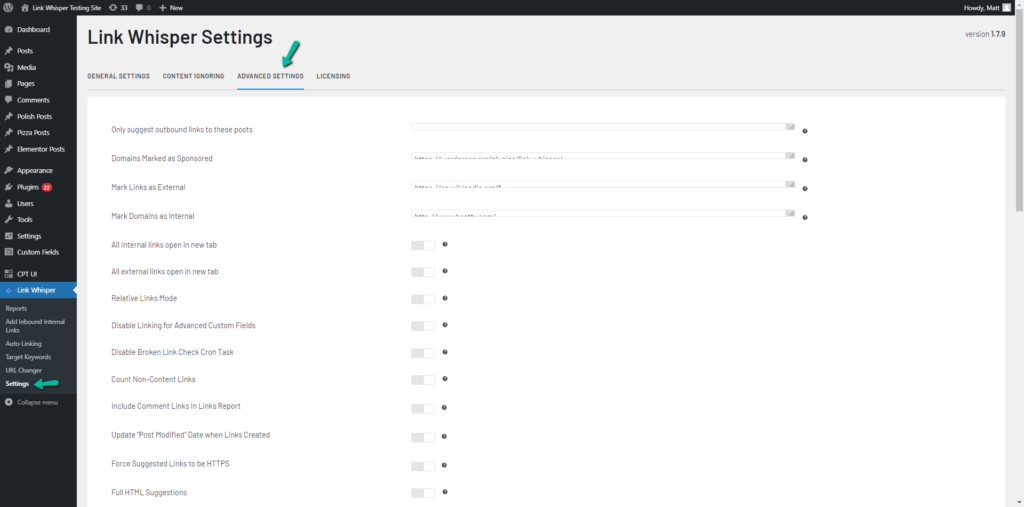This screenshot has height=507, width=1024.
Task: Switch to Content Ignoring tab
Action: (193, 76)
